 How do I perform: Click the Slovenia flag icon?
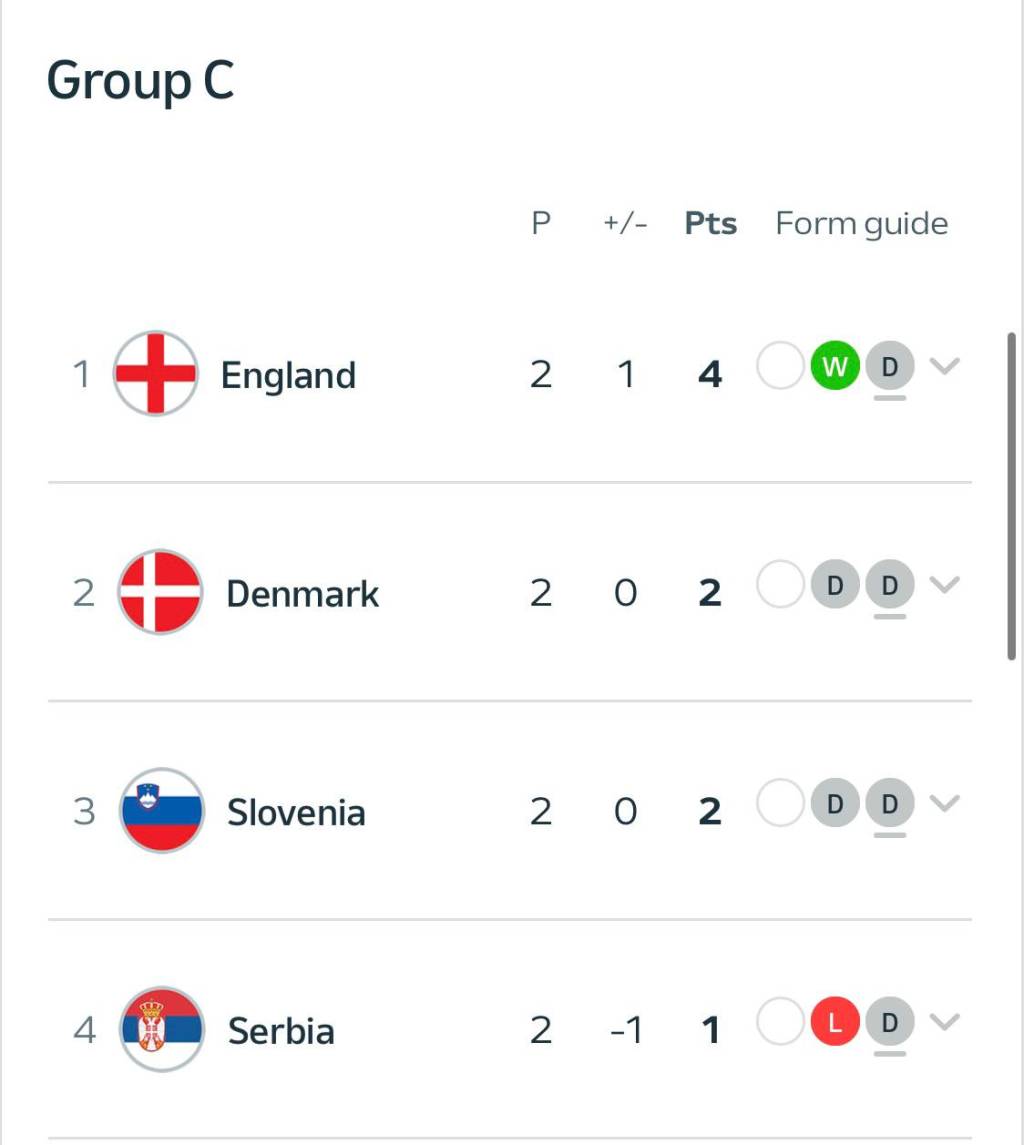point(161,810)
